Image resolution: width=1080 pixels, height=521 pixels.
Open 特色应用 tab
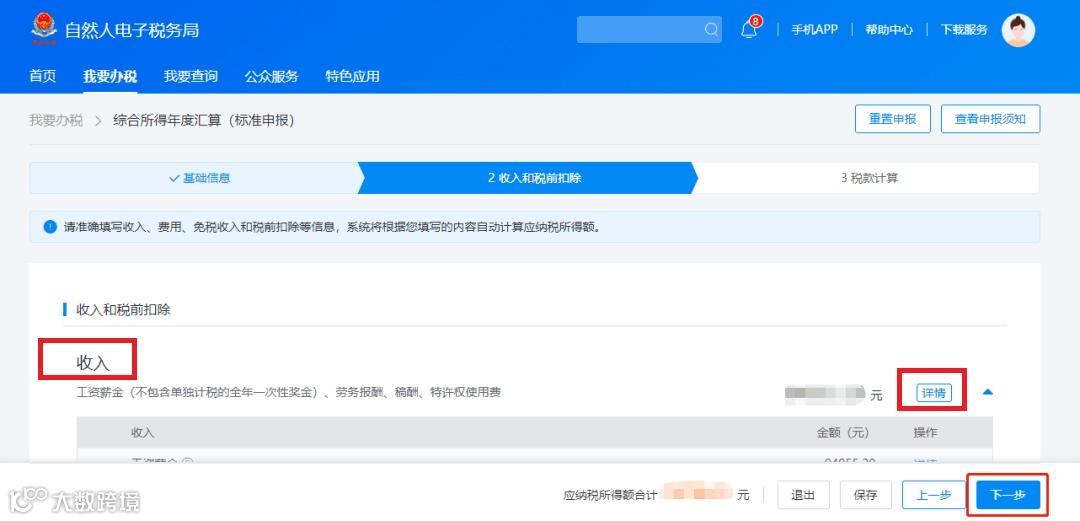352,76
